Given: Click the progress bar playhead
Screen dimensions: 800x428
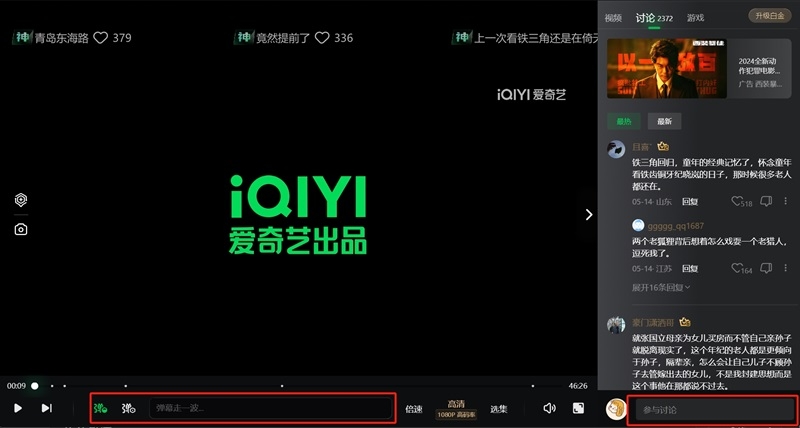Looking at the screenshot, I should [35, 386].
